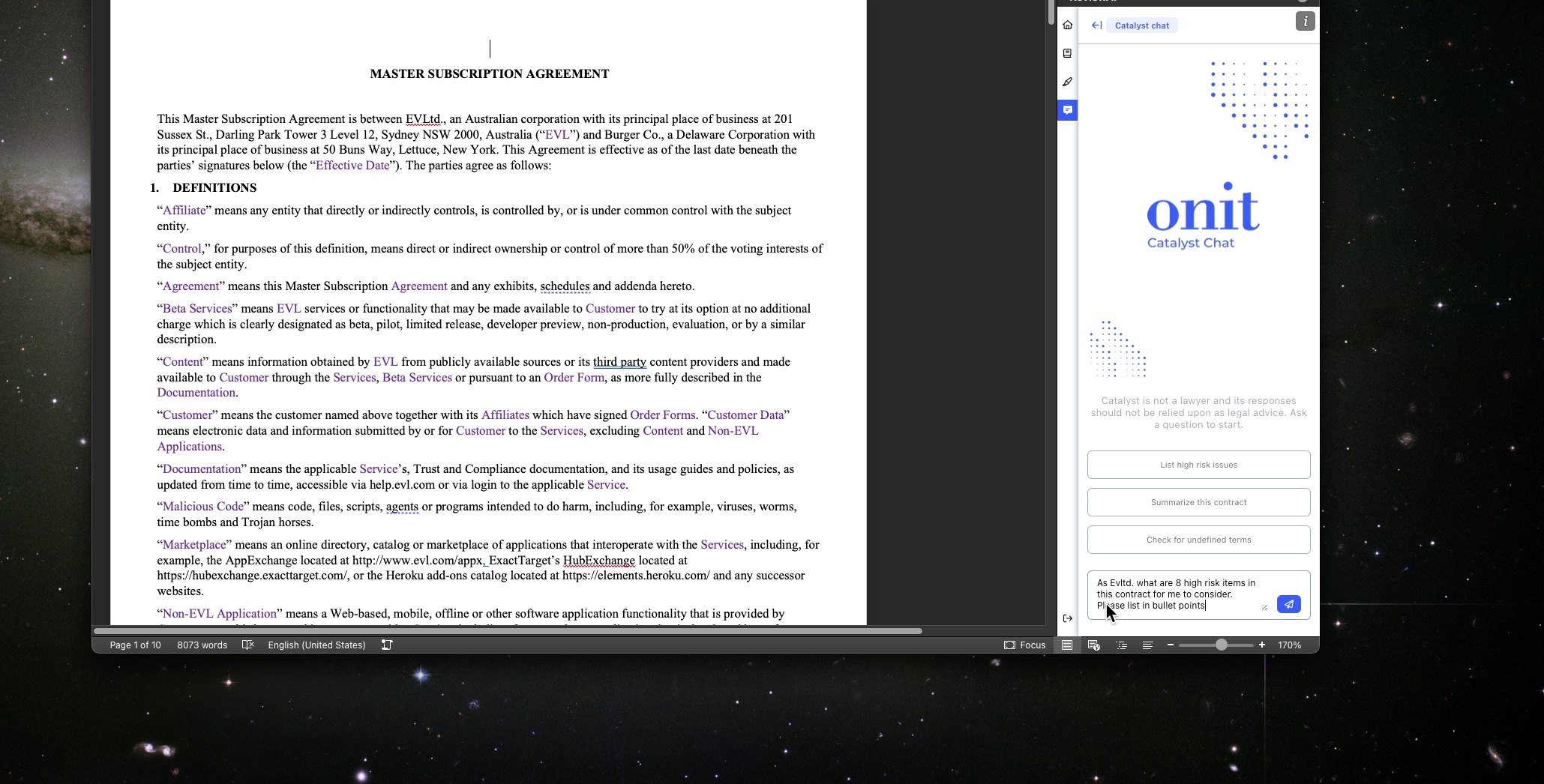This screenshot has width=1544, height=784.
Task: Select the pen edit icon in the Onit sidebar
Action: pyautogui.click(x=1068, y=82)
